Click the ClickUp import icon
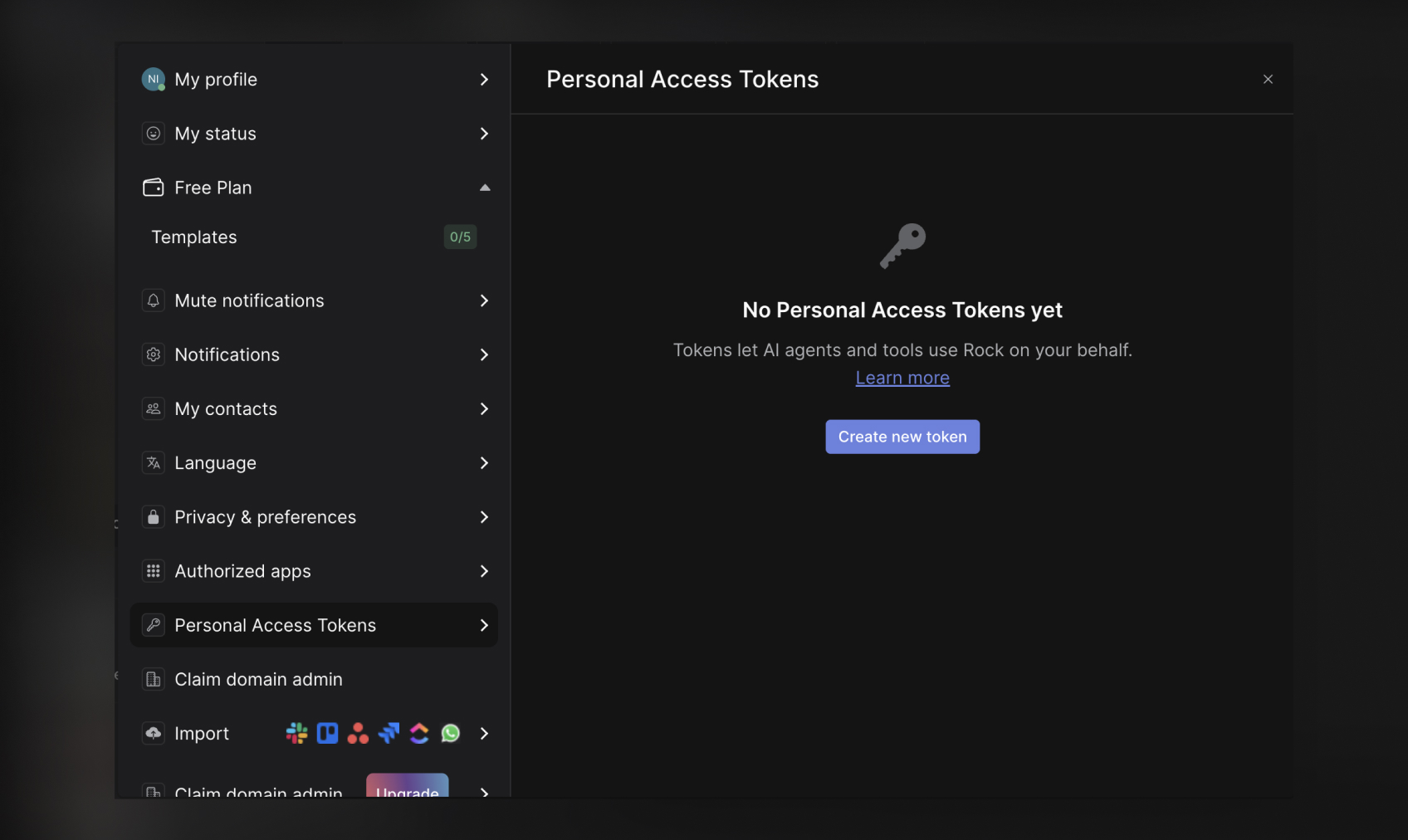1408x840 pixels. pyautogui.click(x=419, y=734)
